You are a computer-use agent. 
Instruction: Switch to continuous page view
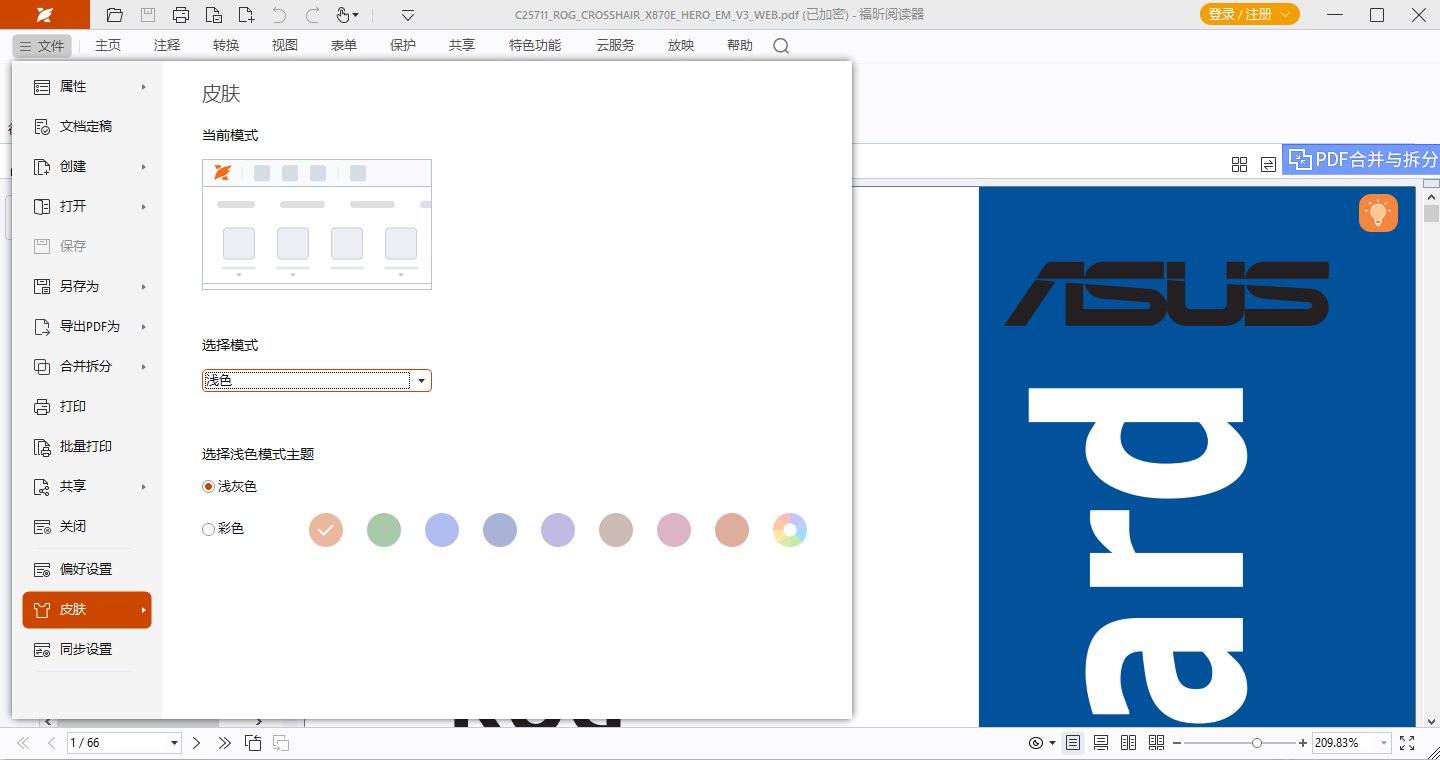[1101, 743]
